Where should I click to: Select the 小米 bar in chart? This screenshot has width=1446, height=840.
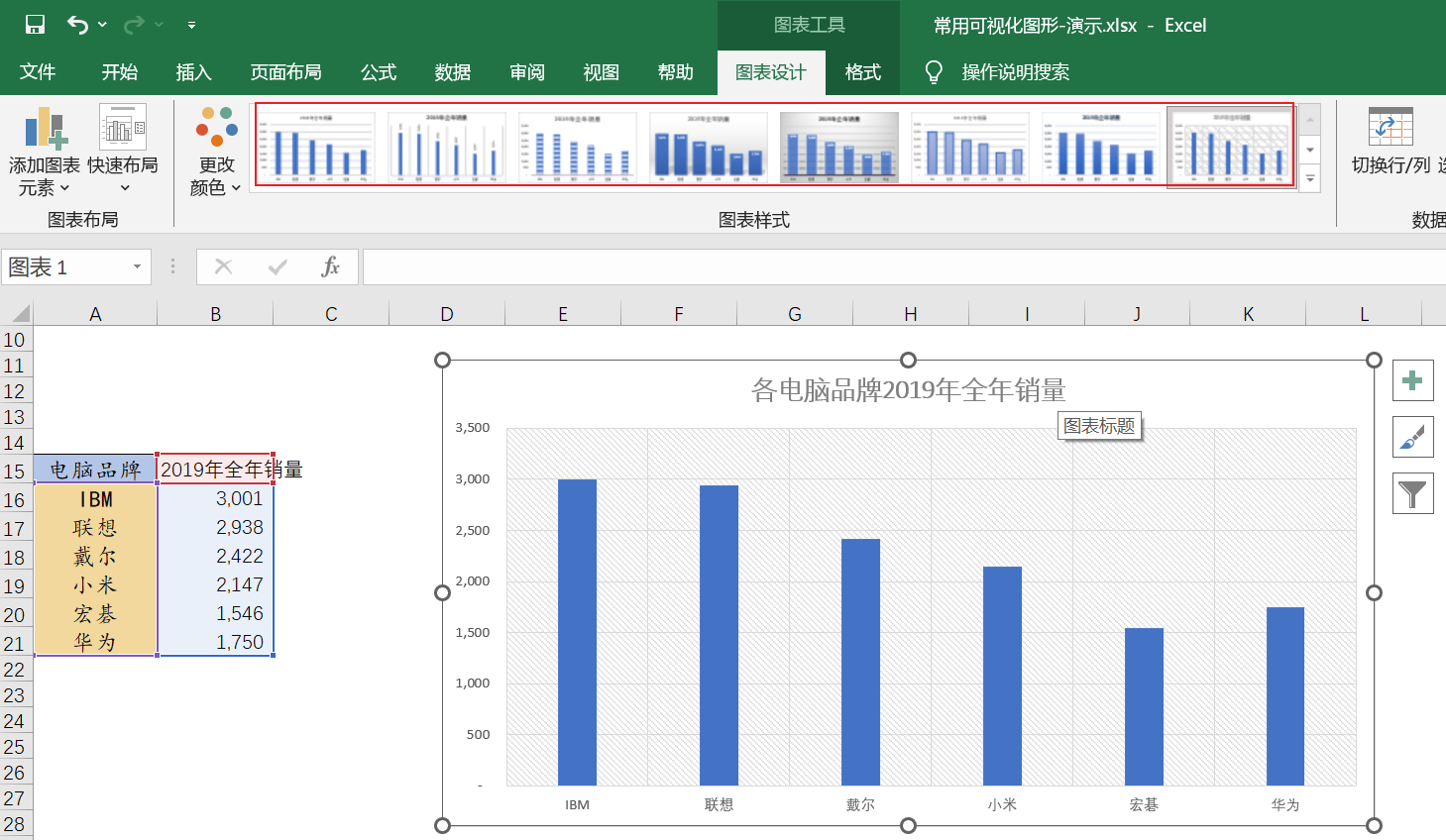point(1002,676)
